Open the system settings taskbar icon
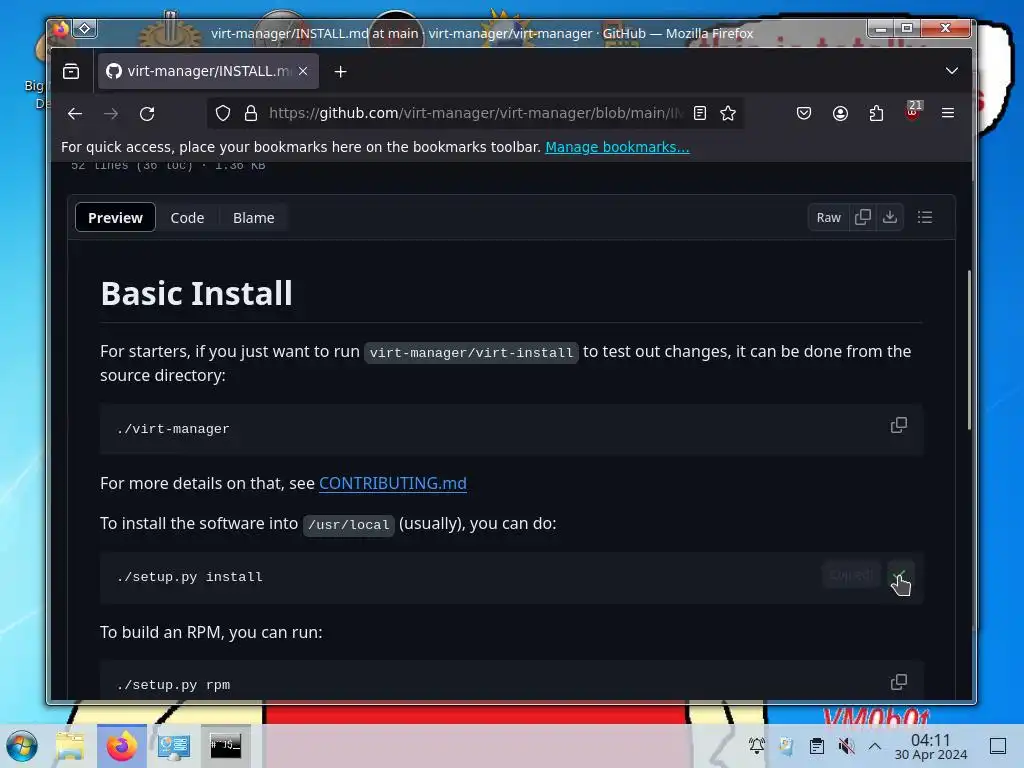The image size is (1024, 768). (x=174, y=746)
